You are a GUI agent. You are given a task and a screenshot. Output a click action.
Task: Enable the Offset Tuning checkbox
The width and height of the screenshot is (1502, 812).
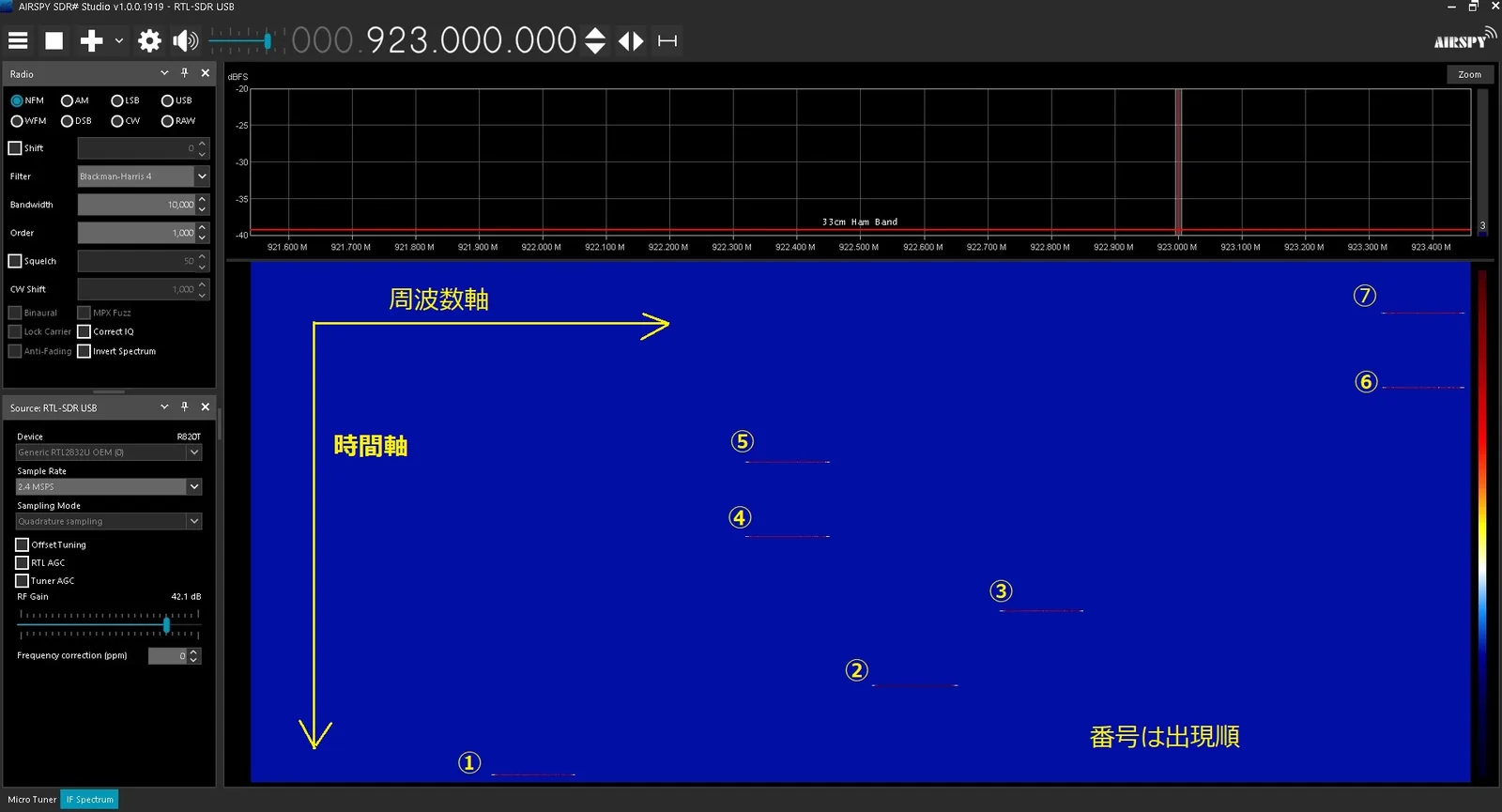[x=22, y=544]
